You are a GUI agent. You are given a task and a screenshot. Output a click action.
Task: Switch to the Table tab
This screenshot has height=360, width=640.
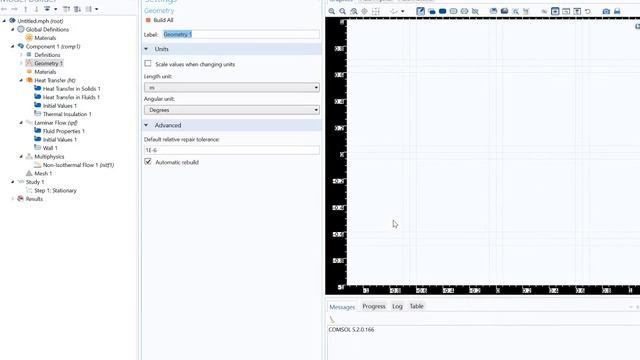click(416, 307)
